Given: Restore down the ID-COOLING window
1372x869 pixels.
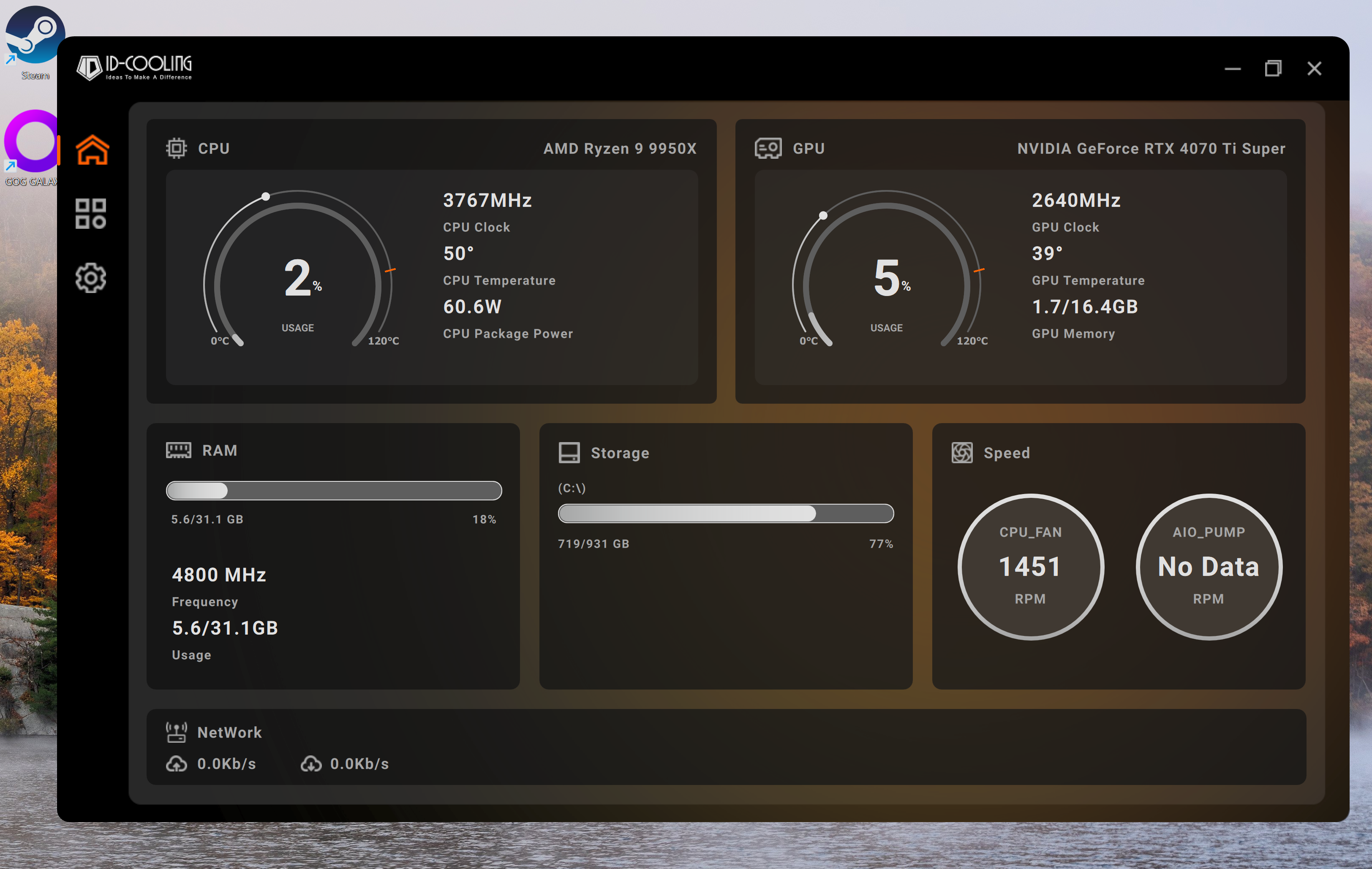Looking at the screenshot, I should [x=1273, y=68].
